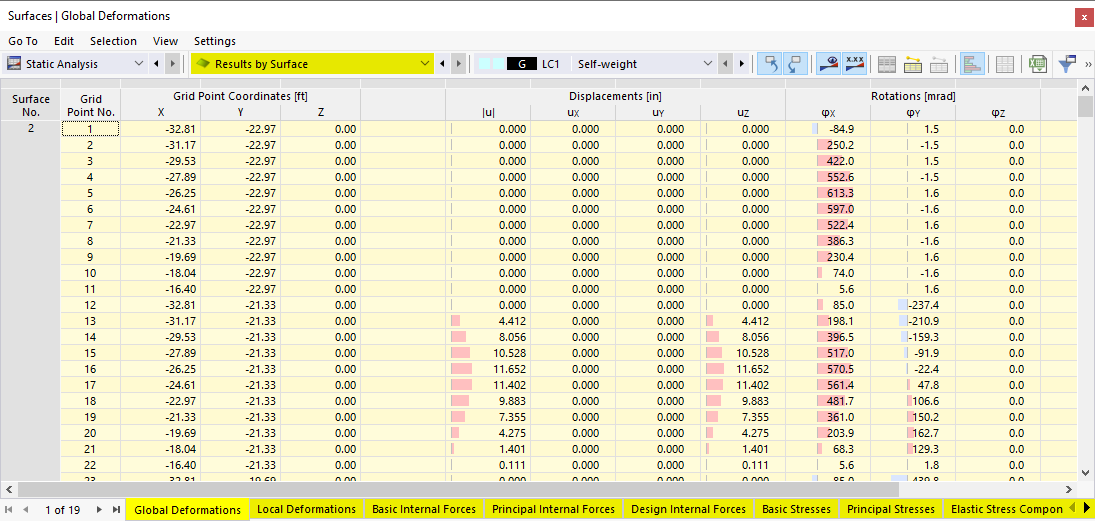Click the |u| value 11.652 cell
Image resolution: width=1095 pixels, height=521 pixels.
488,369
